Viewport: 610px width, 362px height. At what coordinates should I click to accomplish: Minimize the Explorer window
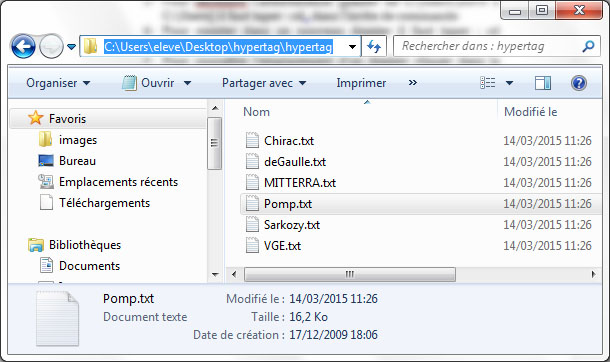coord(515,10)
